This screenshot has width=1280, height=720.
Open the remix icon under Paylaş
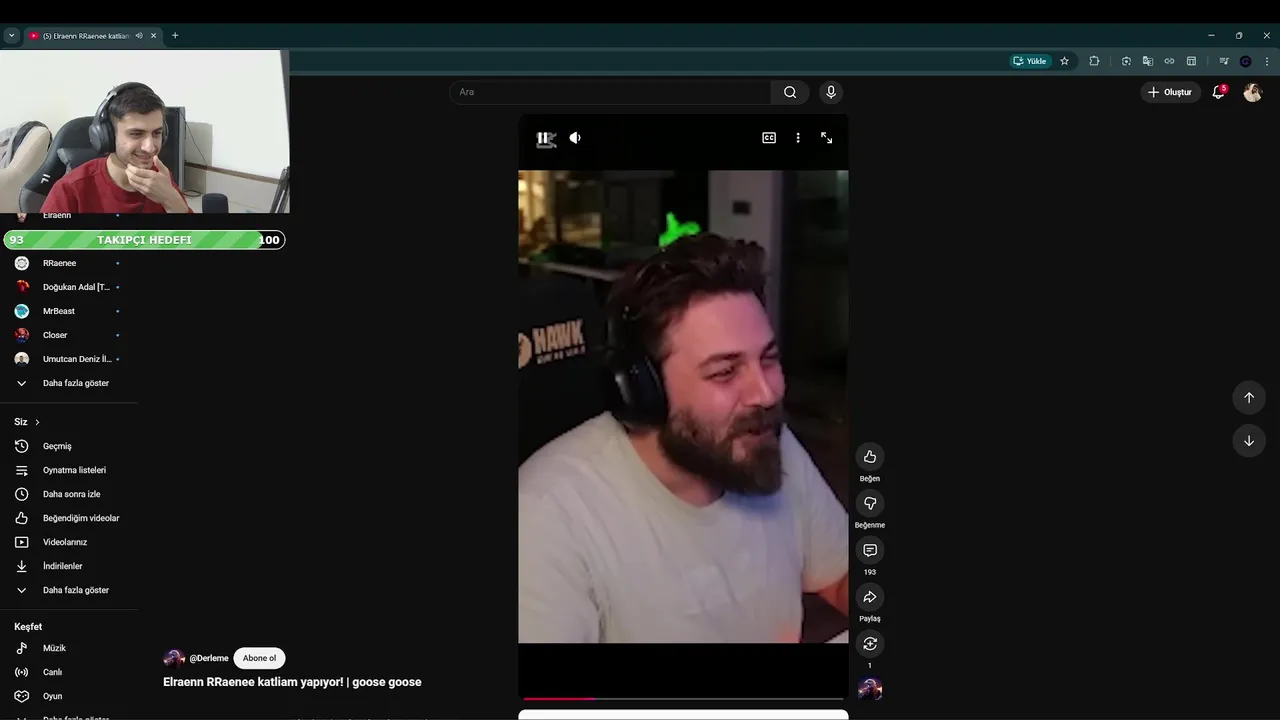pos(870,644)
